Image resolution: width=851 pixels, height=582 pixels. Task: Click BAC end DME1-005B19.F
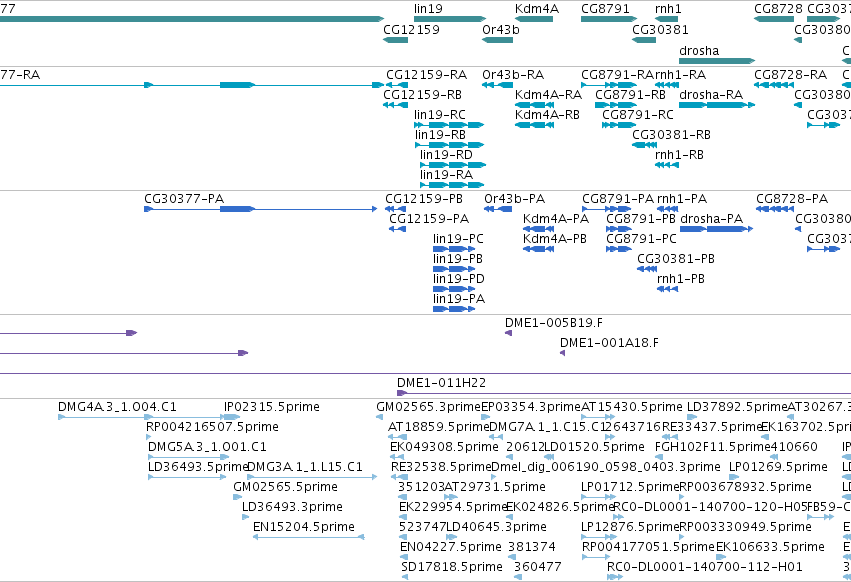(509, 333)
